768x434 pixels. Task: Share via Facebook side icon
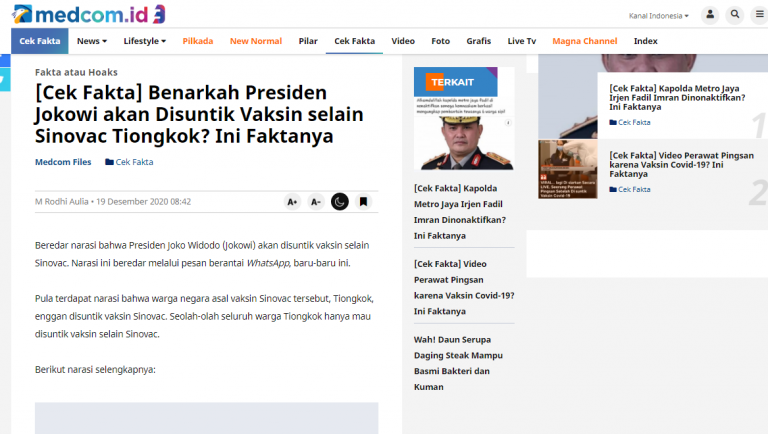[x=5, y=61]
